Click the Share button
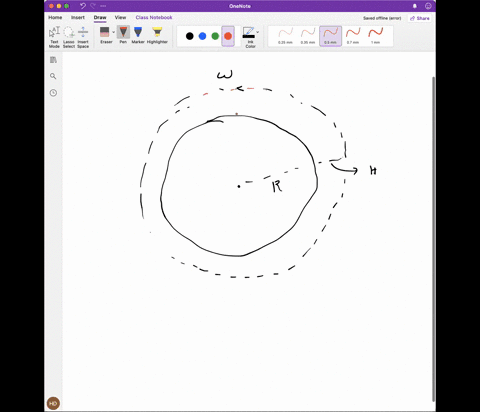This screenshot has height=412, width=480. (420, 18)
